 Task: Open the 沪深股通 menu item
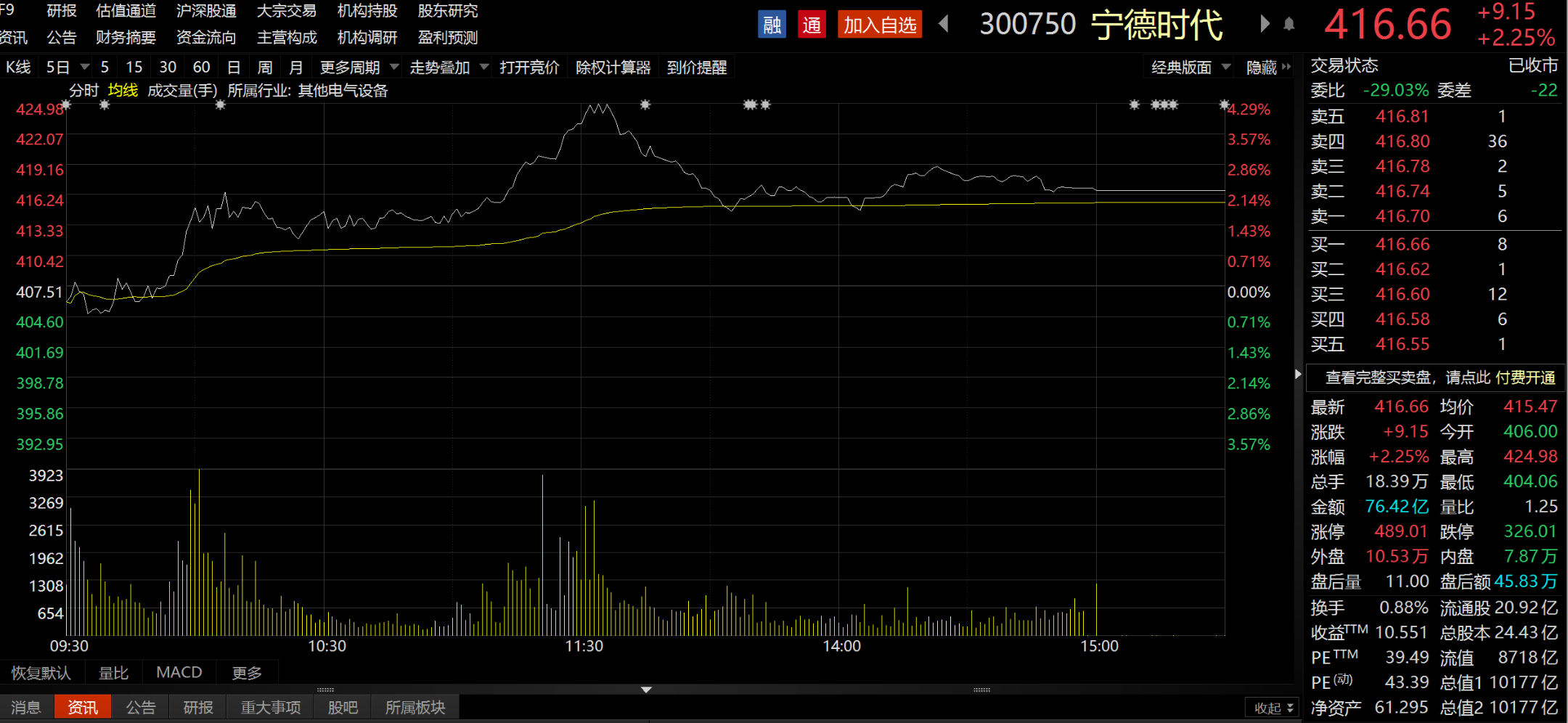206,11
